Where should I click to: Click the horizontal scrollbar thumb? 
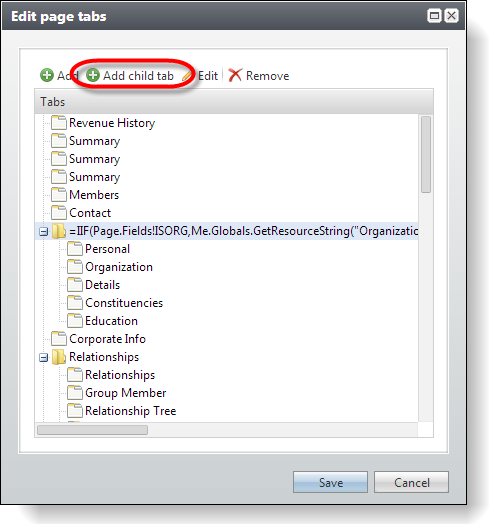[93, 430]
